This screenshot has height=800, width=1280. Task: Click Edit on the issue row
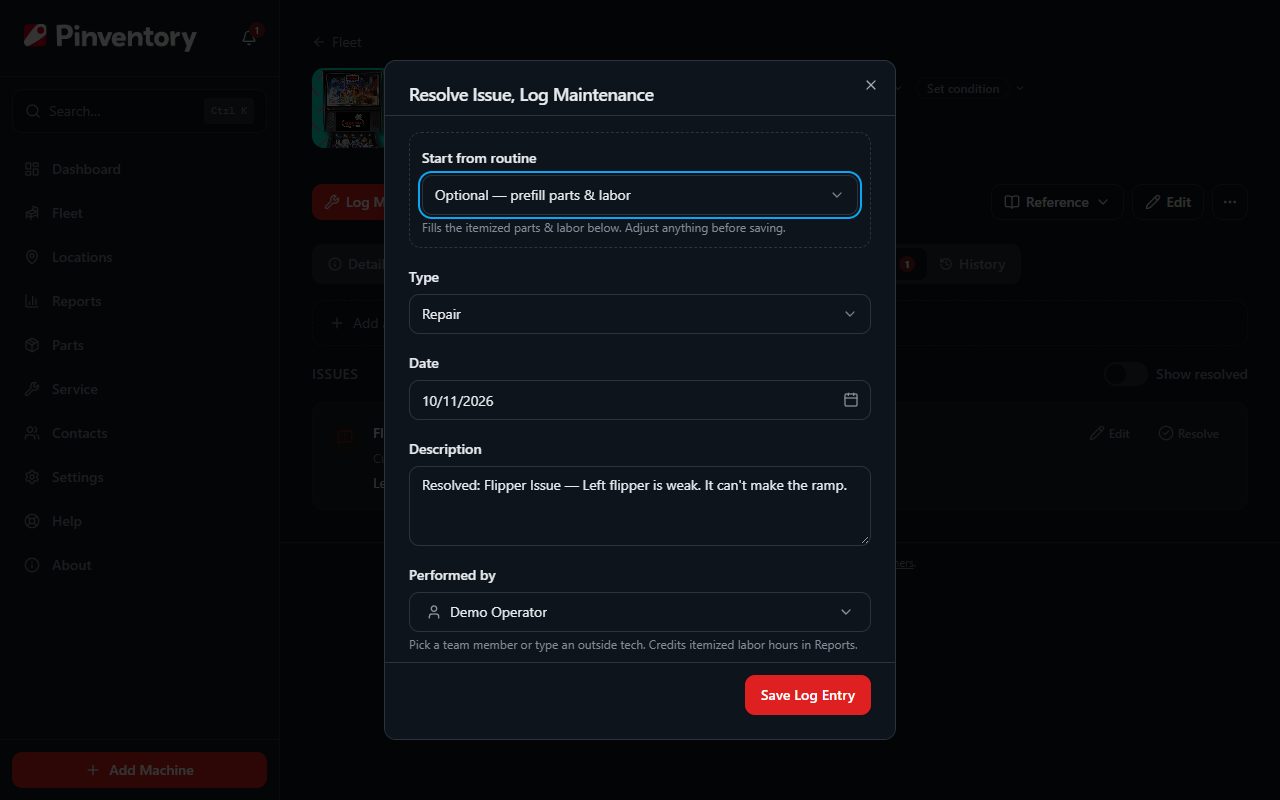point(1110,433)
